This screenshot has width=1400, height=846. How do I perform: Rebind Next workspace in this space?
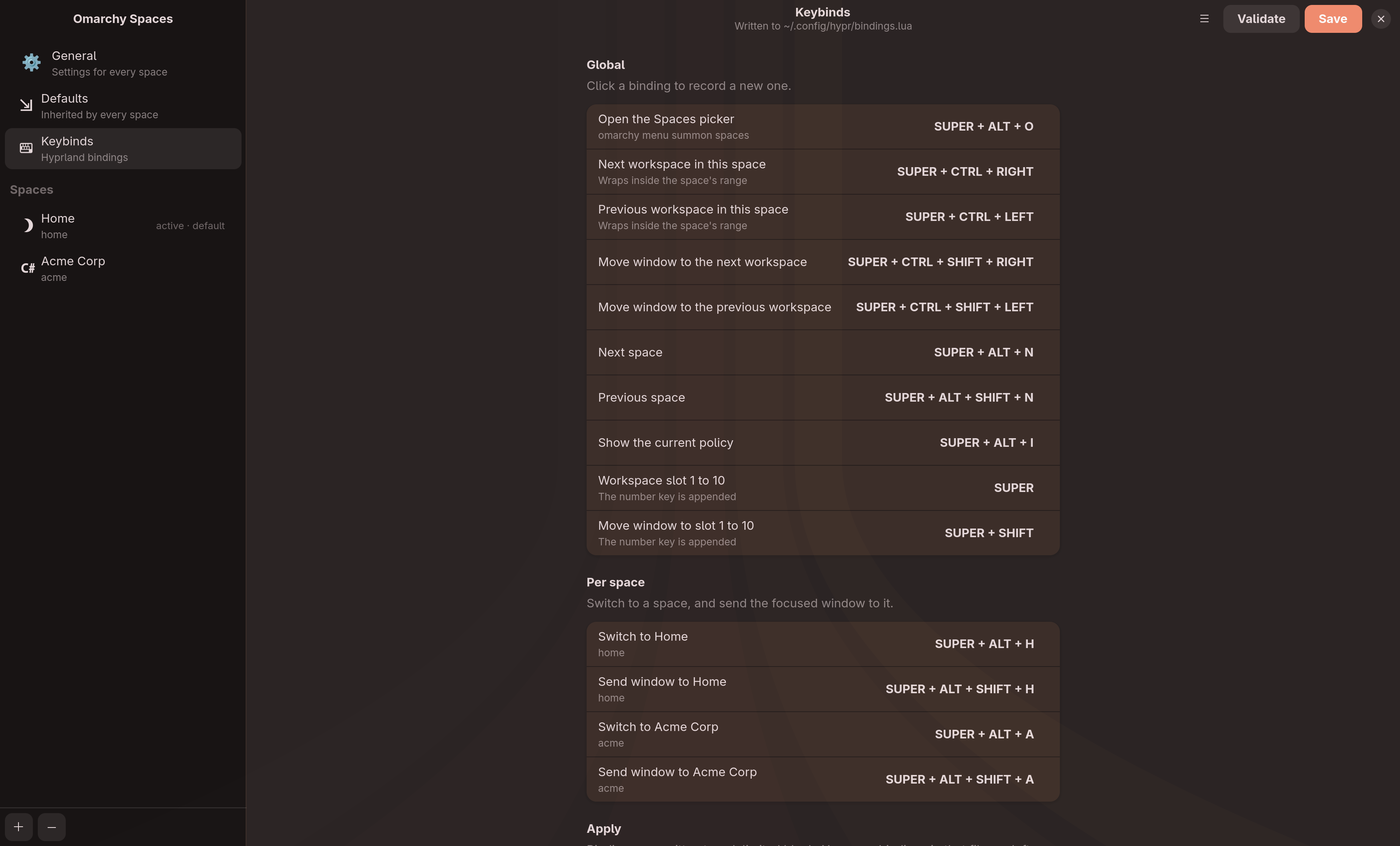(x=823, y=172)
